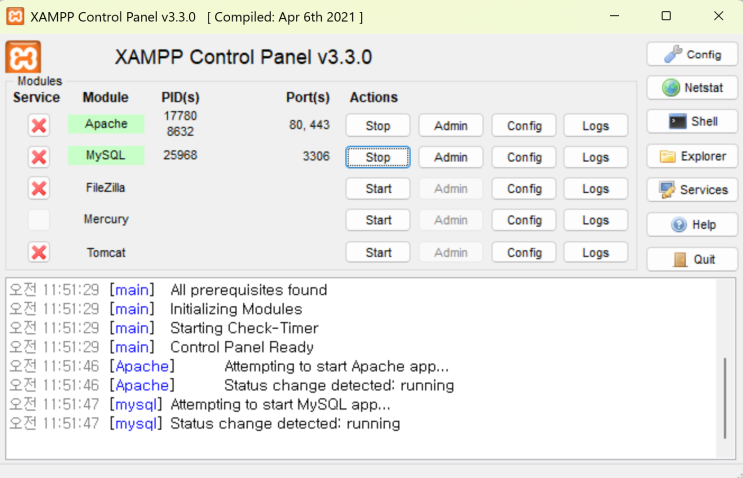Open MySQL Config menu
The width and height of the screenshot is (743, 478).
tap(524, 157)
